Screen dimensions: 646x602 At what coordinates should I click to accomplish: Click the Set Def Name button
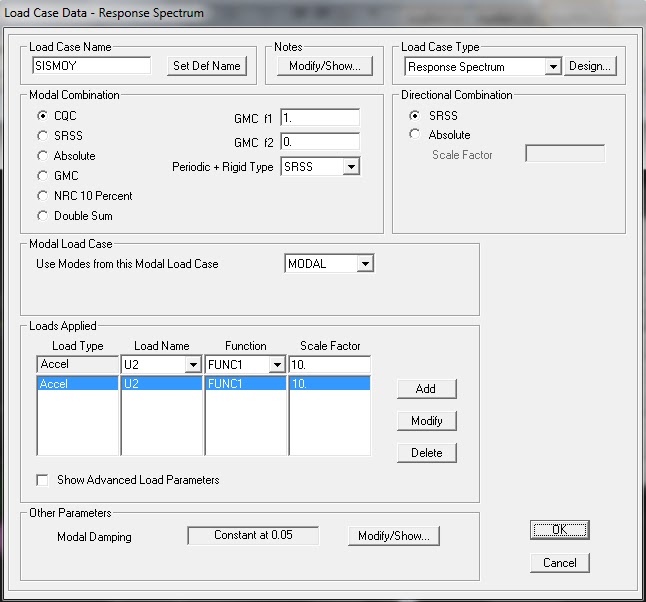click(x=207, y=66)
